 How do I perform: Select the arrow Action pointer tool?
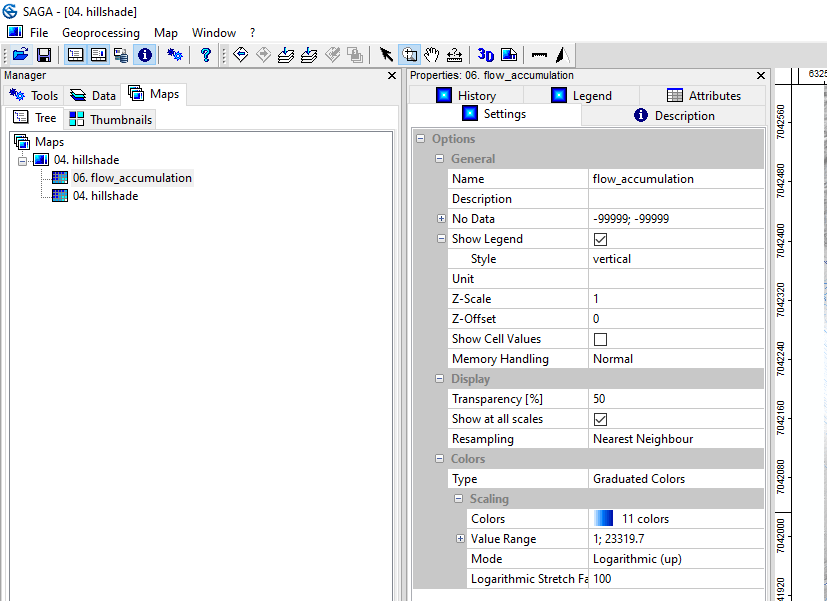tap(387, 55)
